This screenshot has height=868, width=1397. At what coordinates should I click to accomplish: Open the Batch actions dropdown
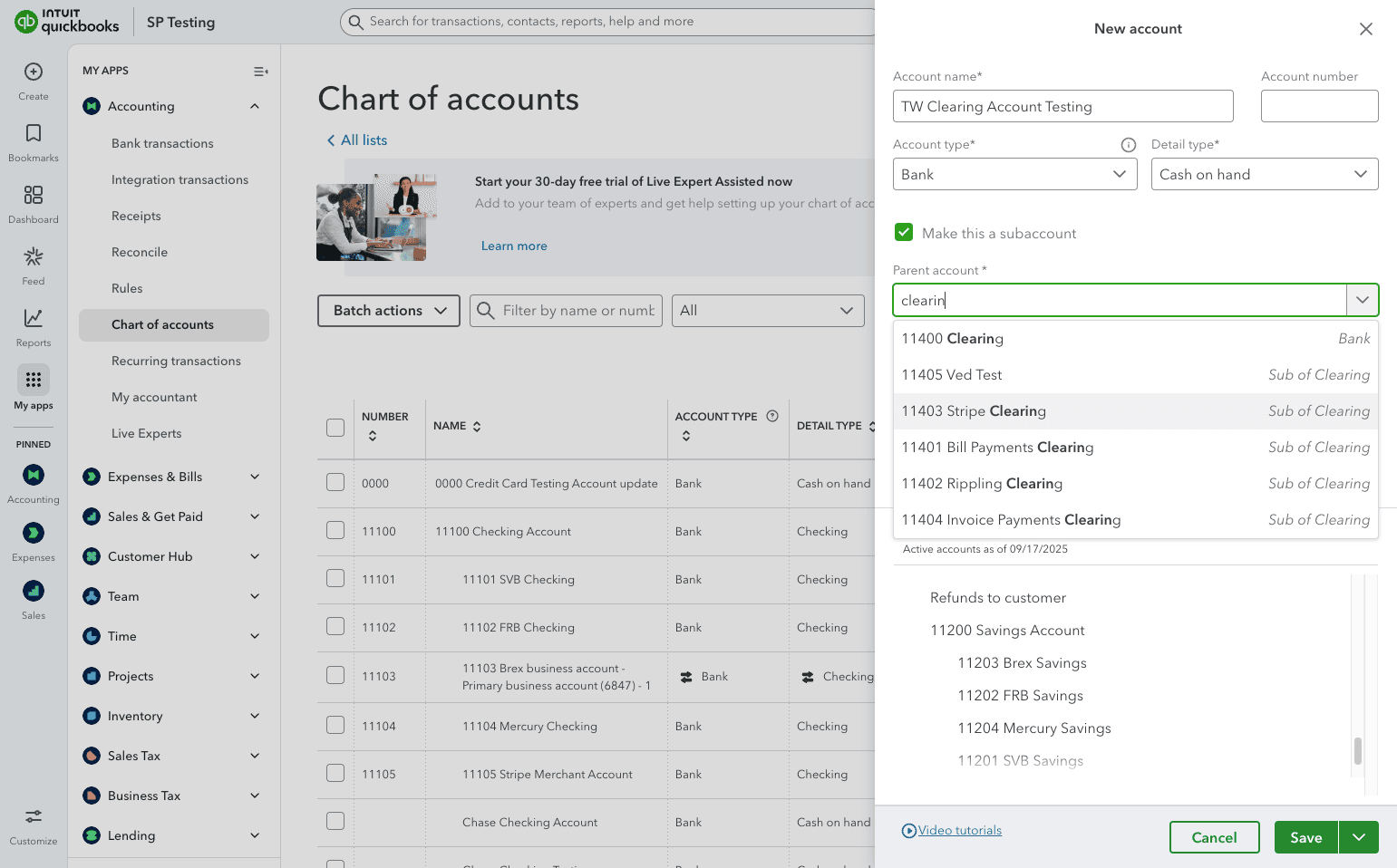[388, 310]
